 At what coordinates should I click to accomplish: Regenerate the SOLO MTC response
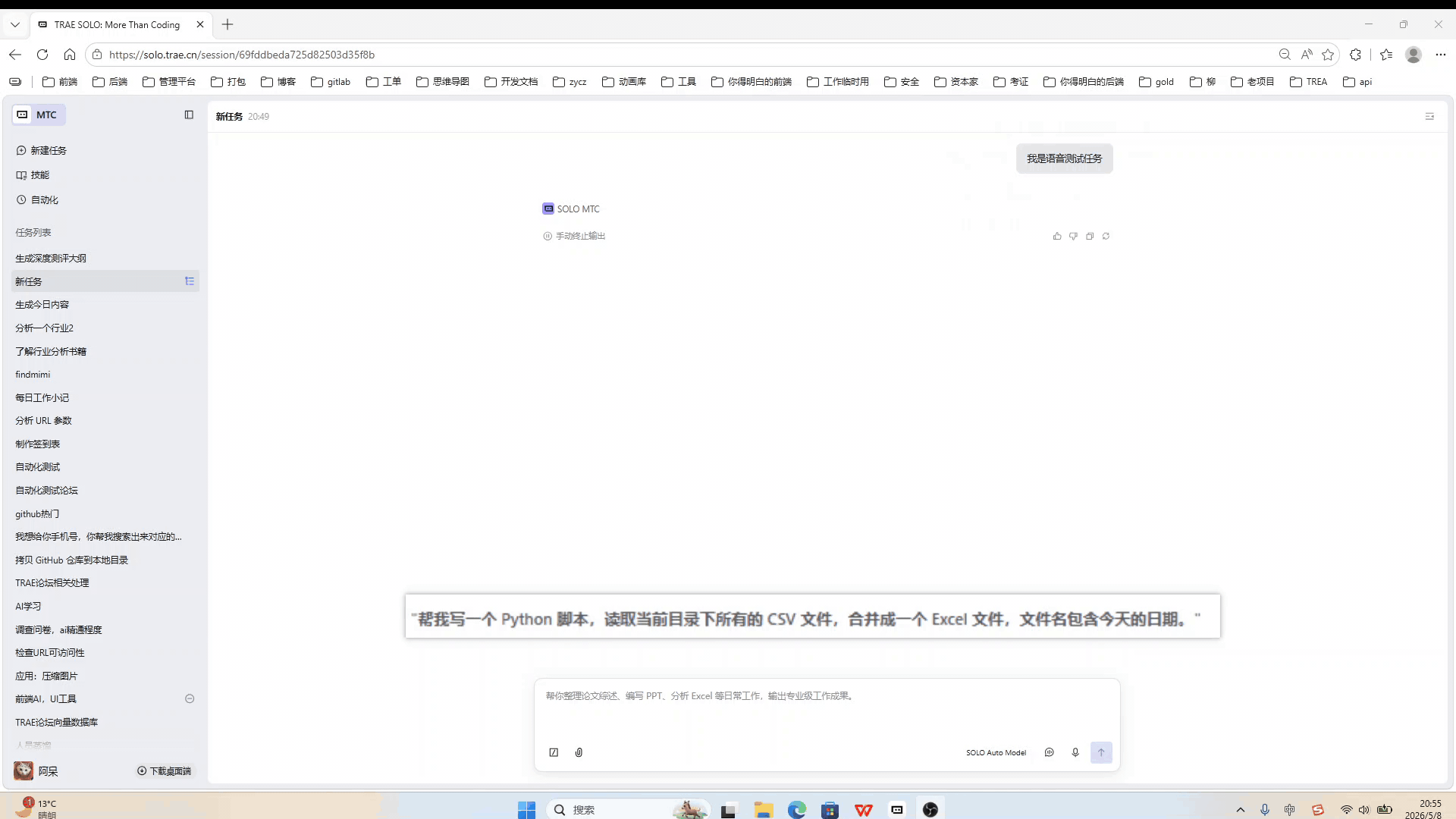pos(1106,236)
